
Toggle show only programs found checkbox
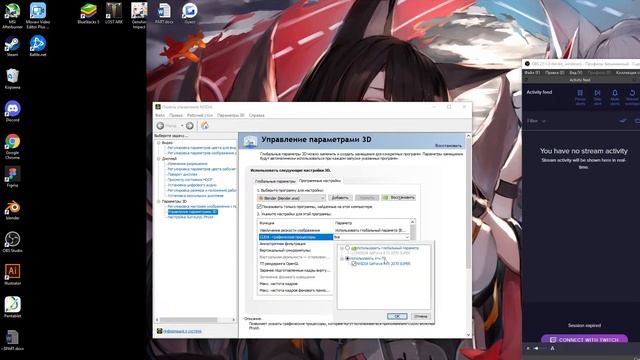[259, 207]
